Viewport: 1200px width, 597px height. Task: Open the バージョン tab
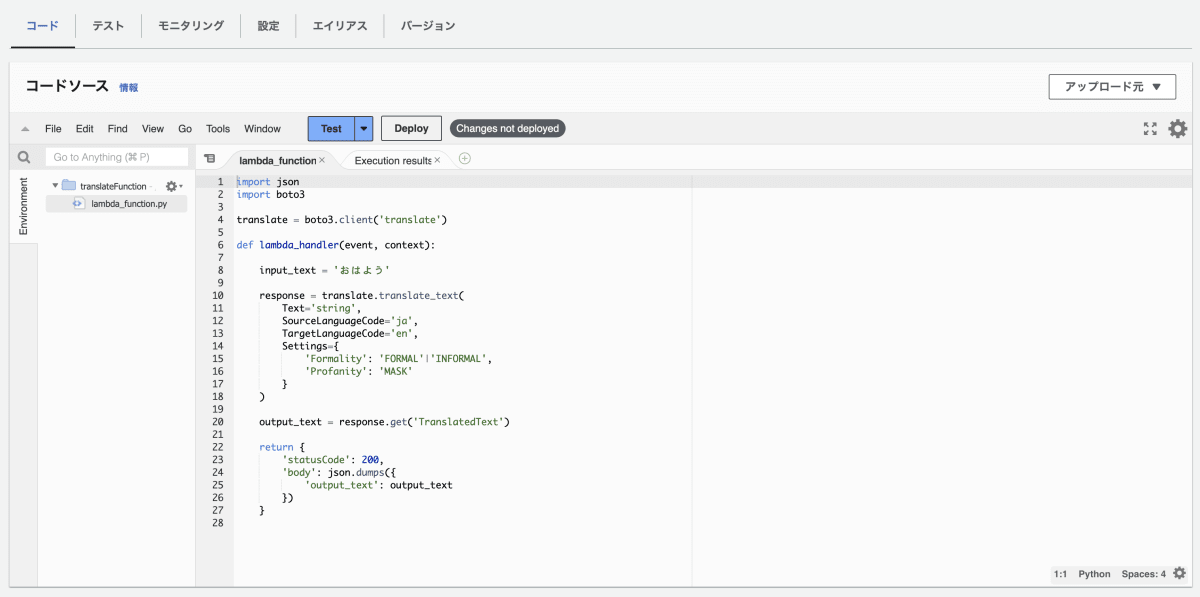[x=428, y=26]
